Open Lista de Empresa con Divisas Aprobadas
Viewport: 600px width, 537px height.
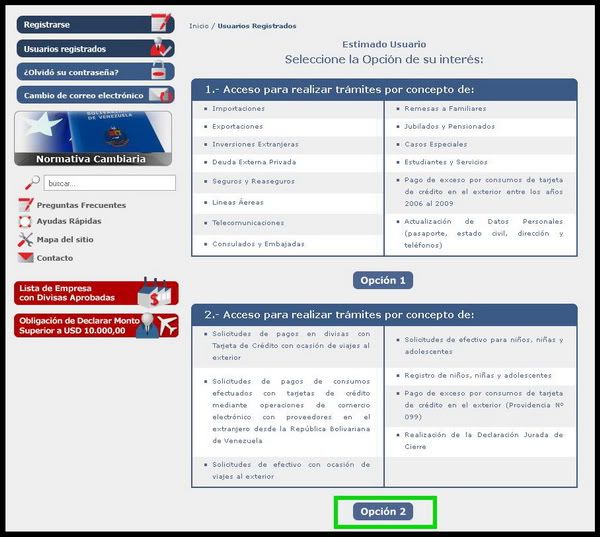(96, 293)
